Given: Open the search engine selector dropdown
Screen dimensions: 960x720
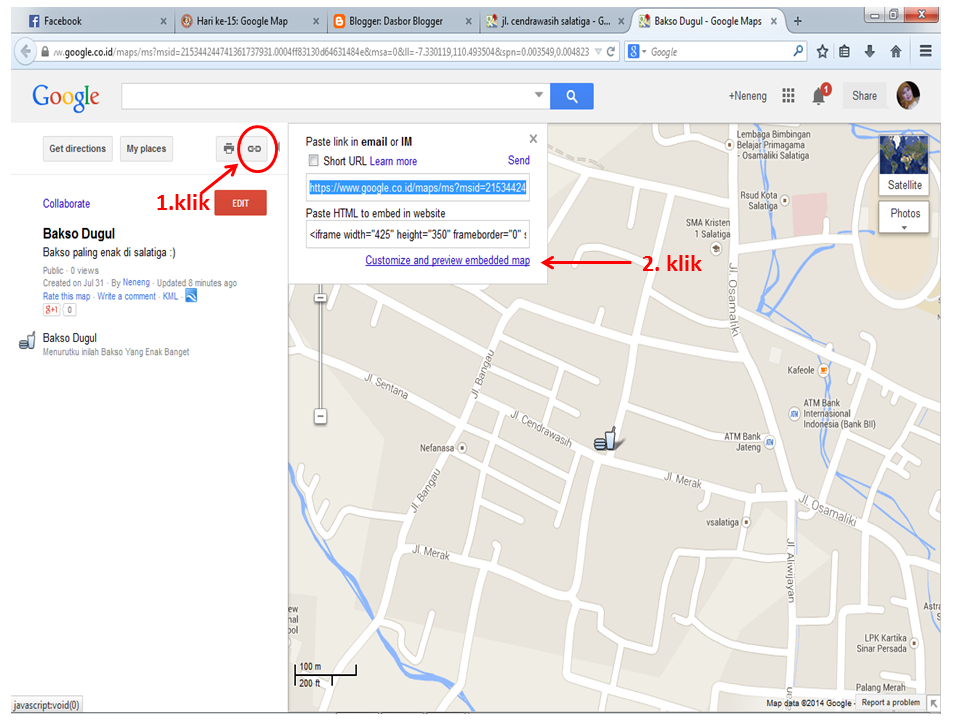Looking at the screenshot, I should pos(637,51).
